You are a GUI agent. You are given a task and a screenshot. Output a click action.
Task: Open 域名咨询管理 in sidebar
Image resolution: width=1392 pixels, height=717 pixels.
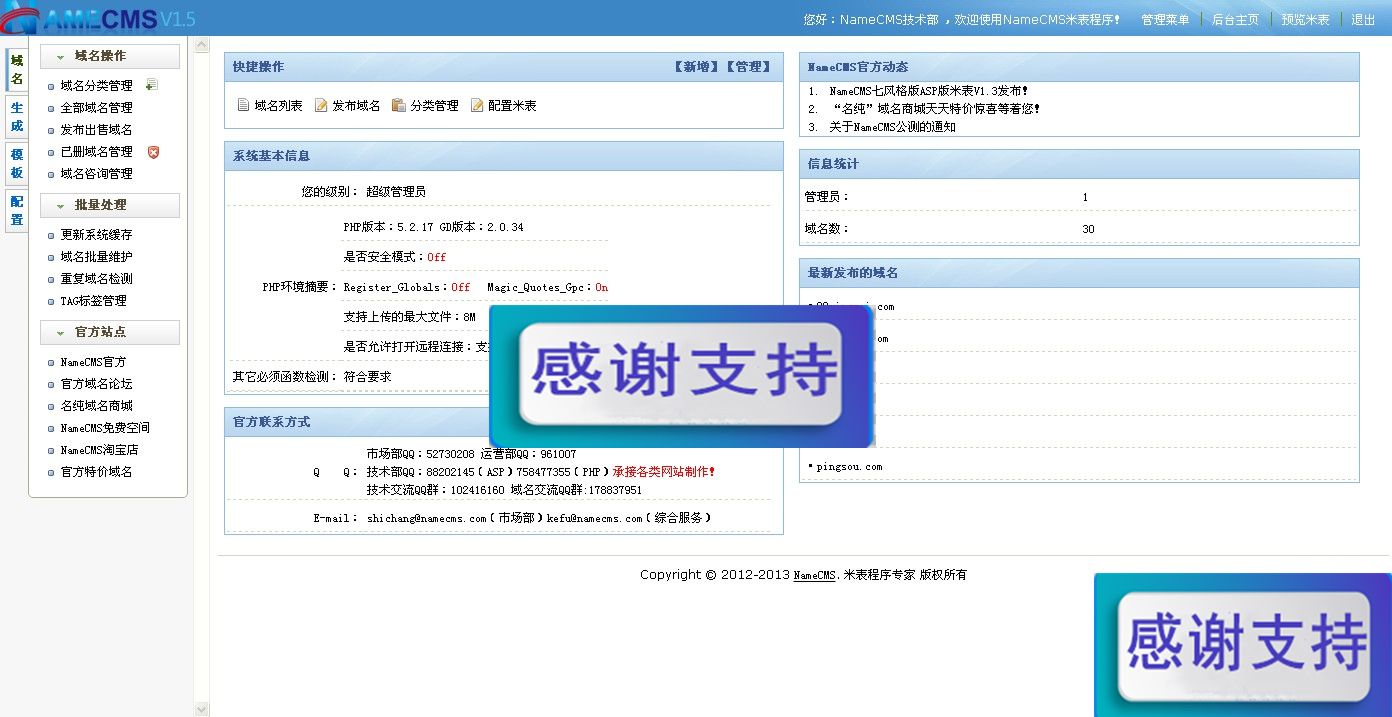point(96,174)
